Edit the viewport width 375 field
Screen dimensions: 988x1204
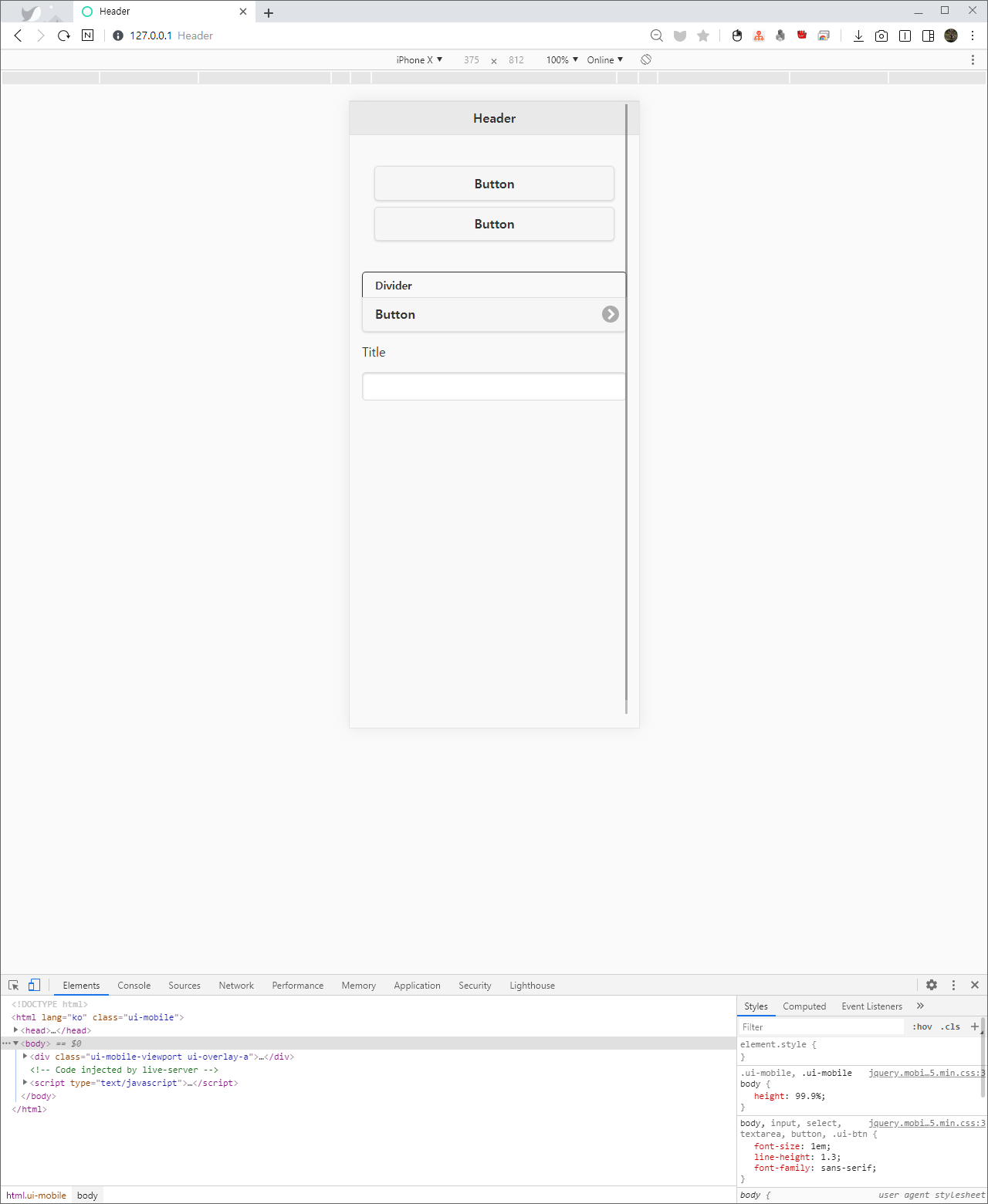point(472,59)
